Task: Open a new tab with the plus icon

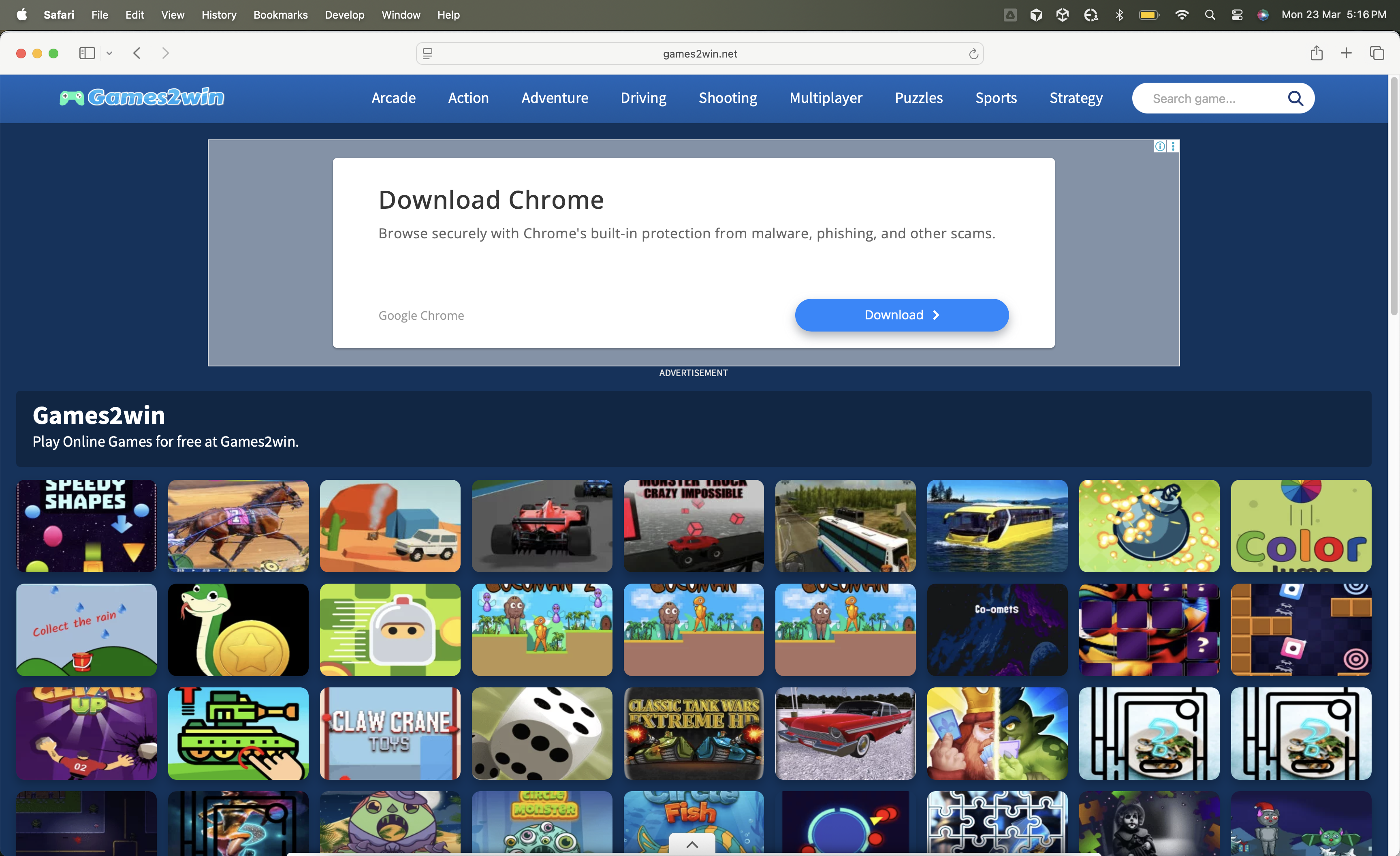Action: [1346, 53]
